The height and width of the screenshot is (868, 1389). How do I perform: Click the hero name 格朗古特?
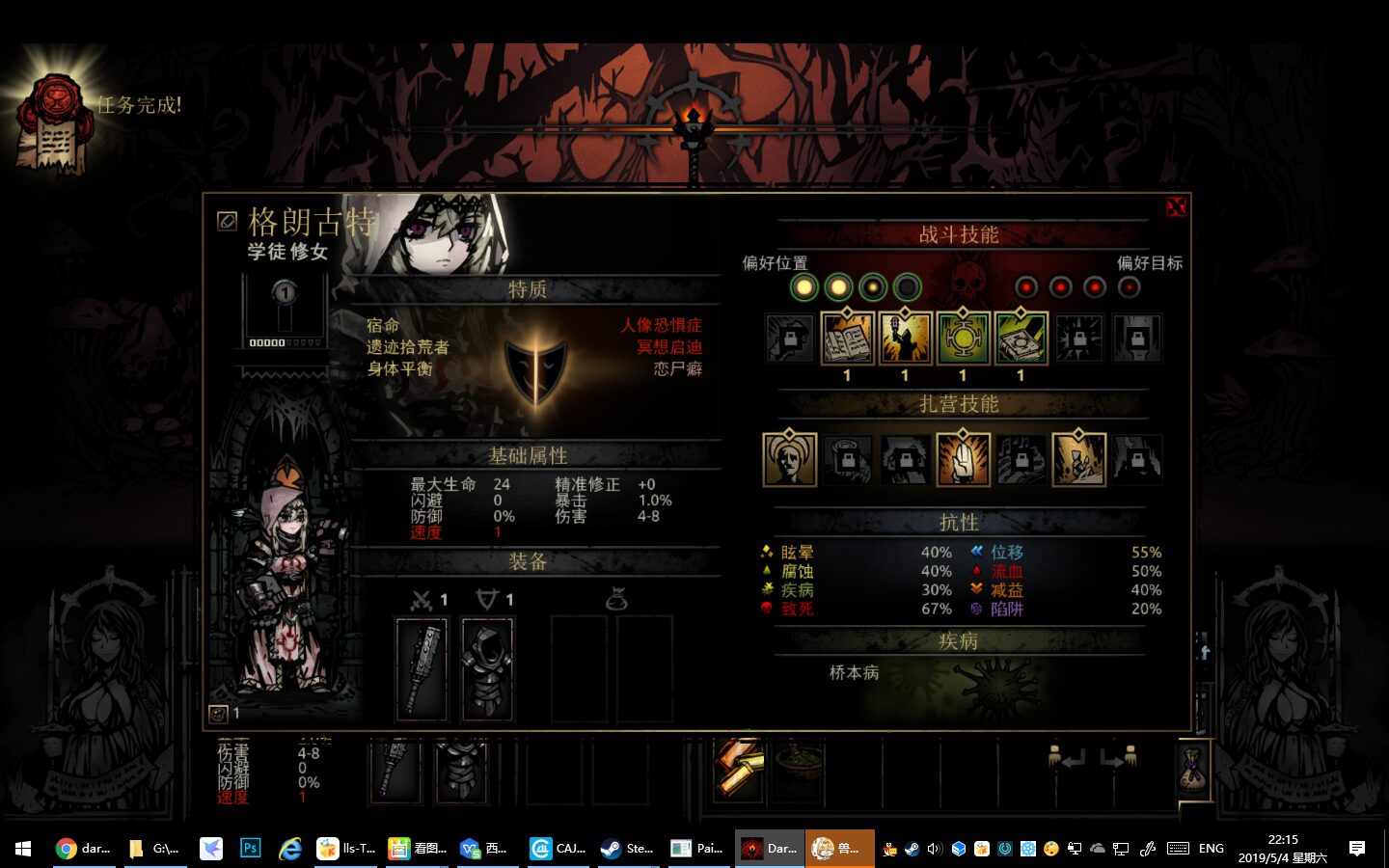tap(312, 221)
